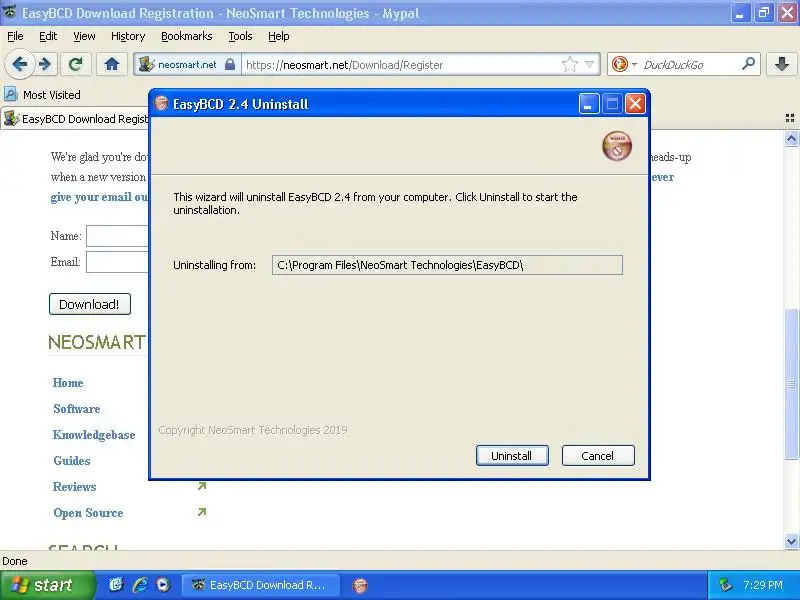Click the page scrollbar up arrow

(791, 138)
